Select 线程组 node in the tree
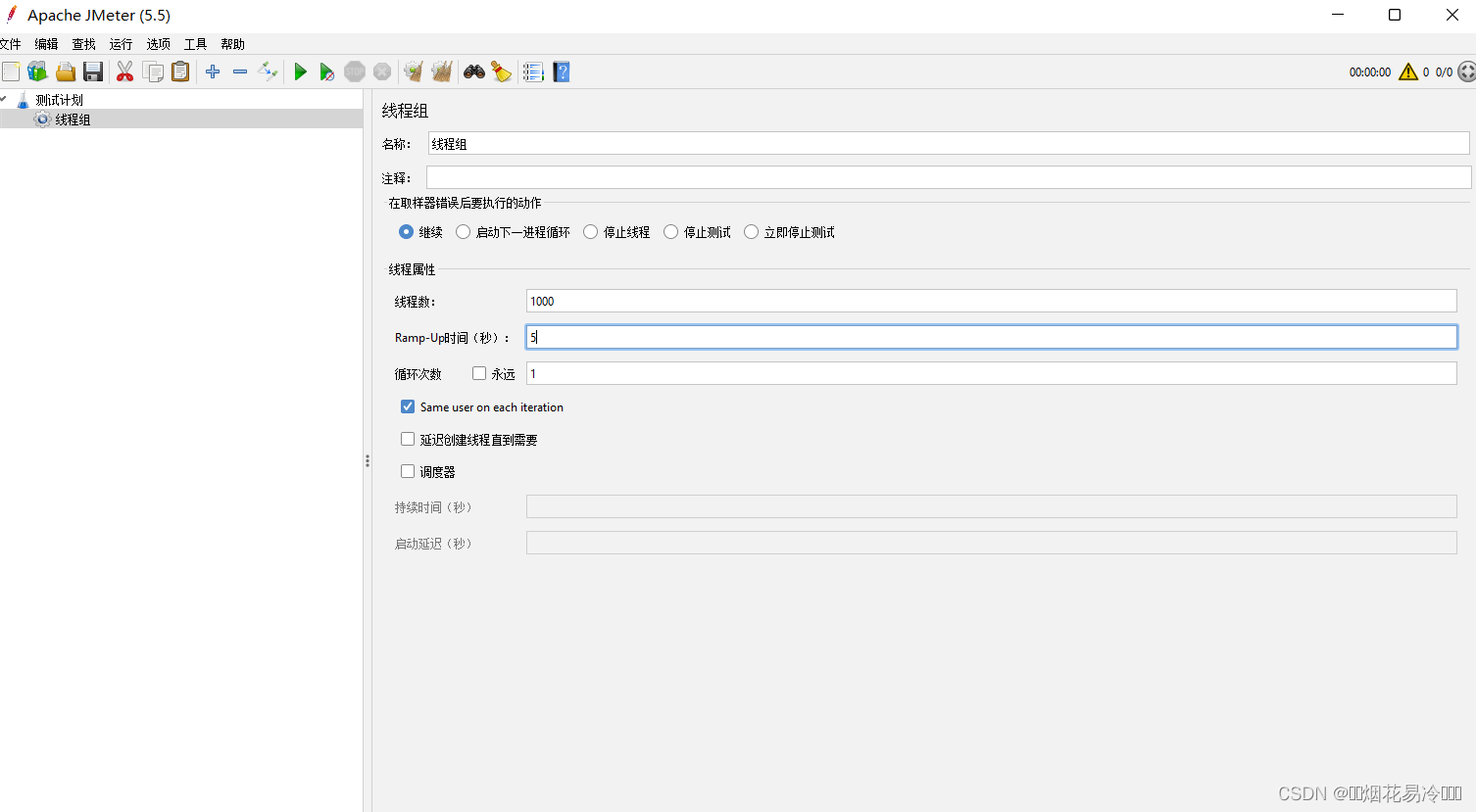The width and height of the screenshot is (1476, 812). pyautogui.click(x=73, y=119)
